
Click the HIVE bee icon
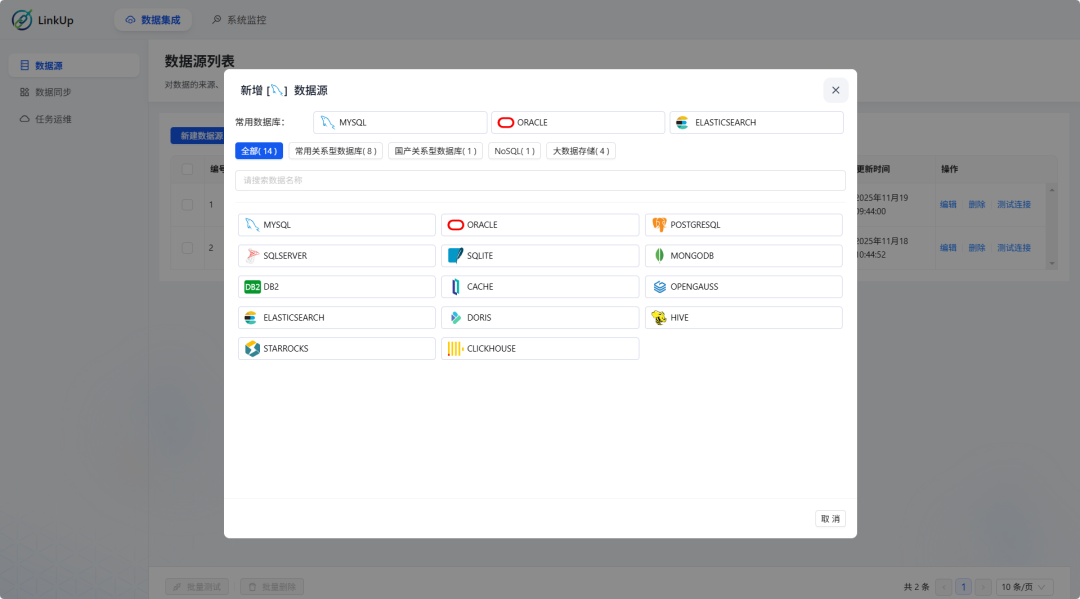[x=659, y=317]
